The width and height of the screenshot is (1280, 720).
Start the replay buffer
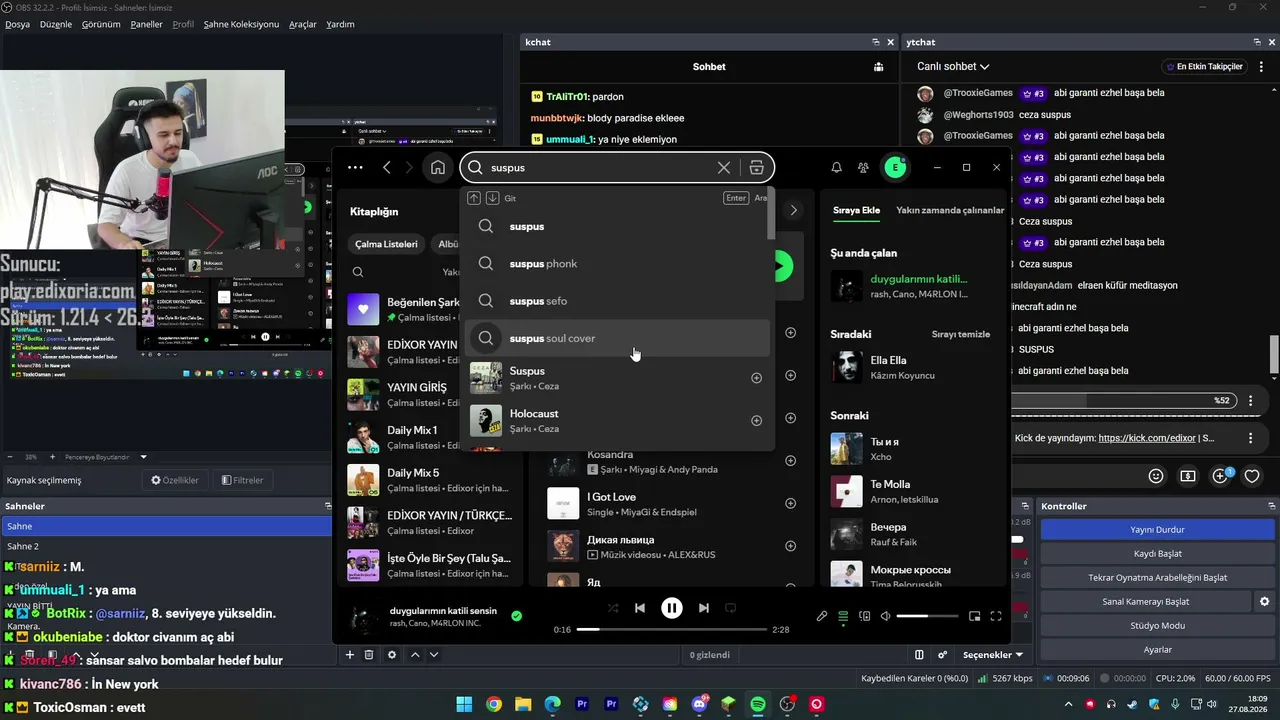click(1157, 578)
